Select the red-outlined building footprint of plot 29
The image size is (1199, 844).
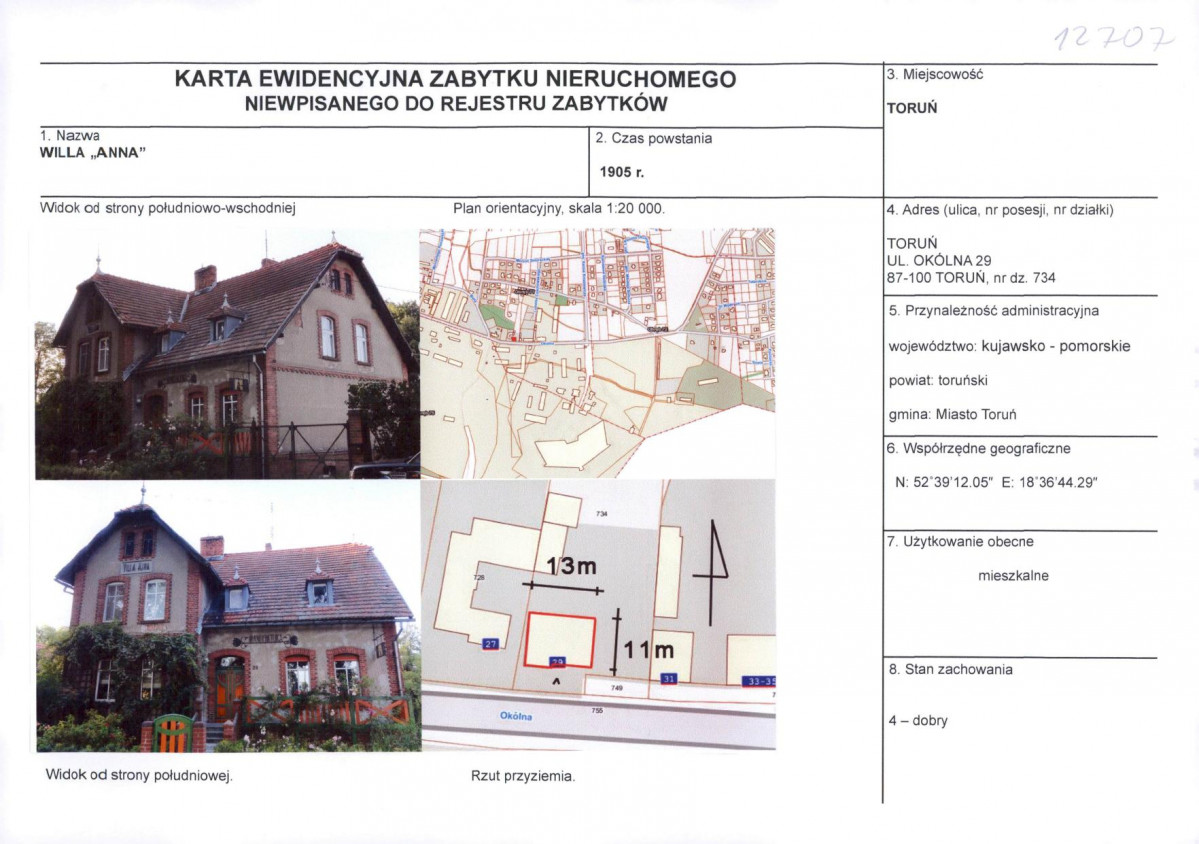coord(561,639)
